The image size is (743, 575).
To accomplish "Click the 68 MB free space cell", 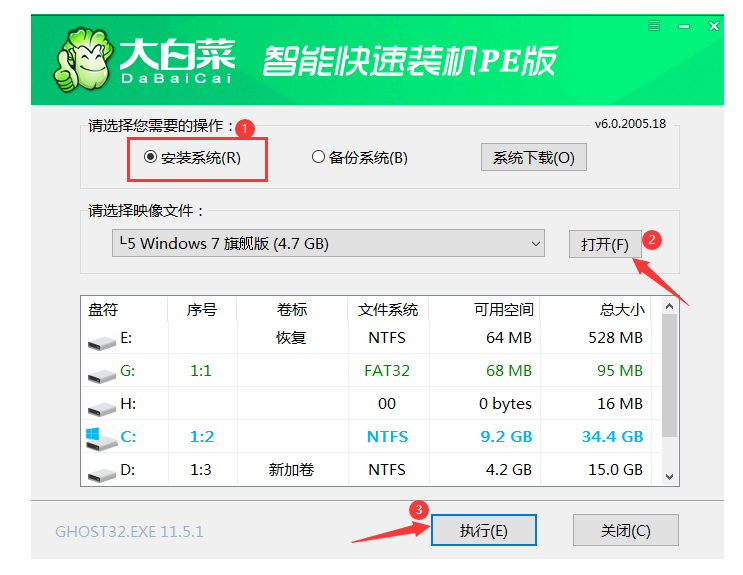I will [509, 371].
